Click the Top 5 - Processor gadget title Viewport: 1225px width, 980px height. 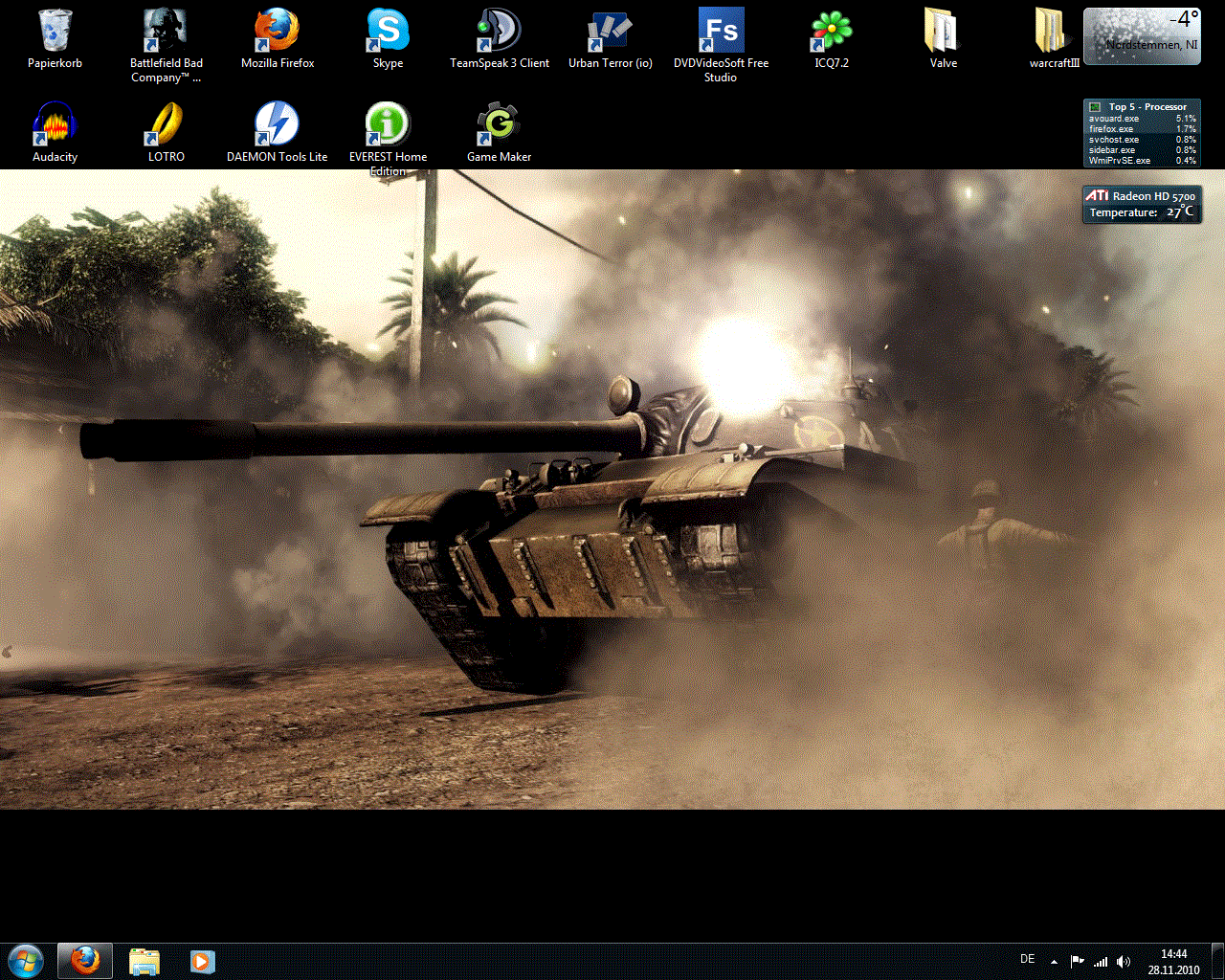[1147, 107]
